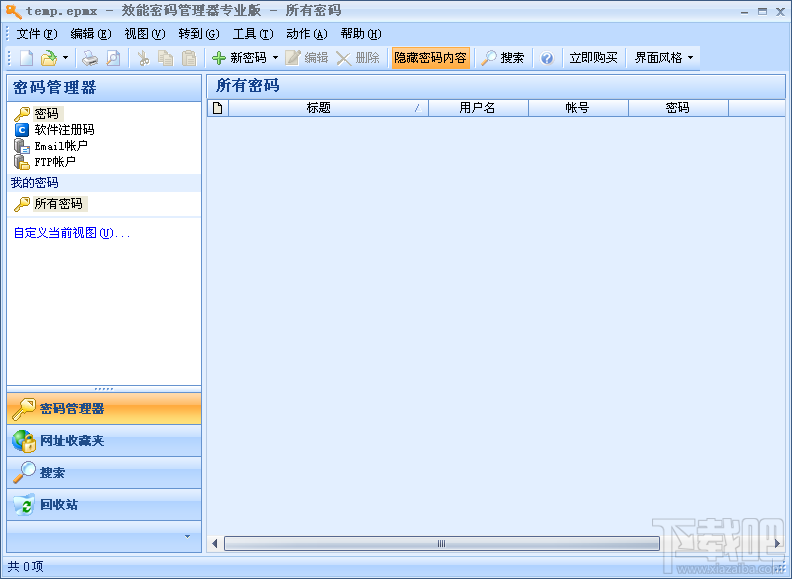The image size is (792, 579).
Task: Open the 转到(G) menu
Action: [x=199, y=34]
